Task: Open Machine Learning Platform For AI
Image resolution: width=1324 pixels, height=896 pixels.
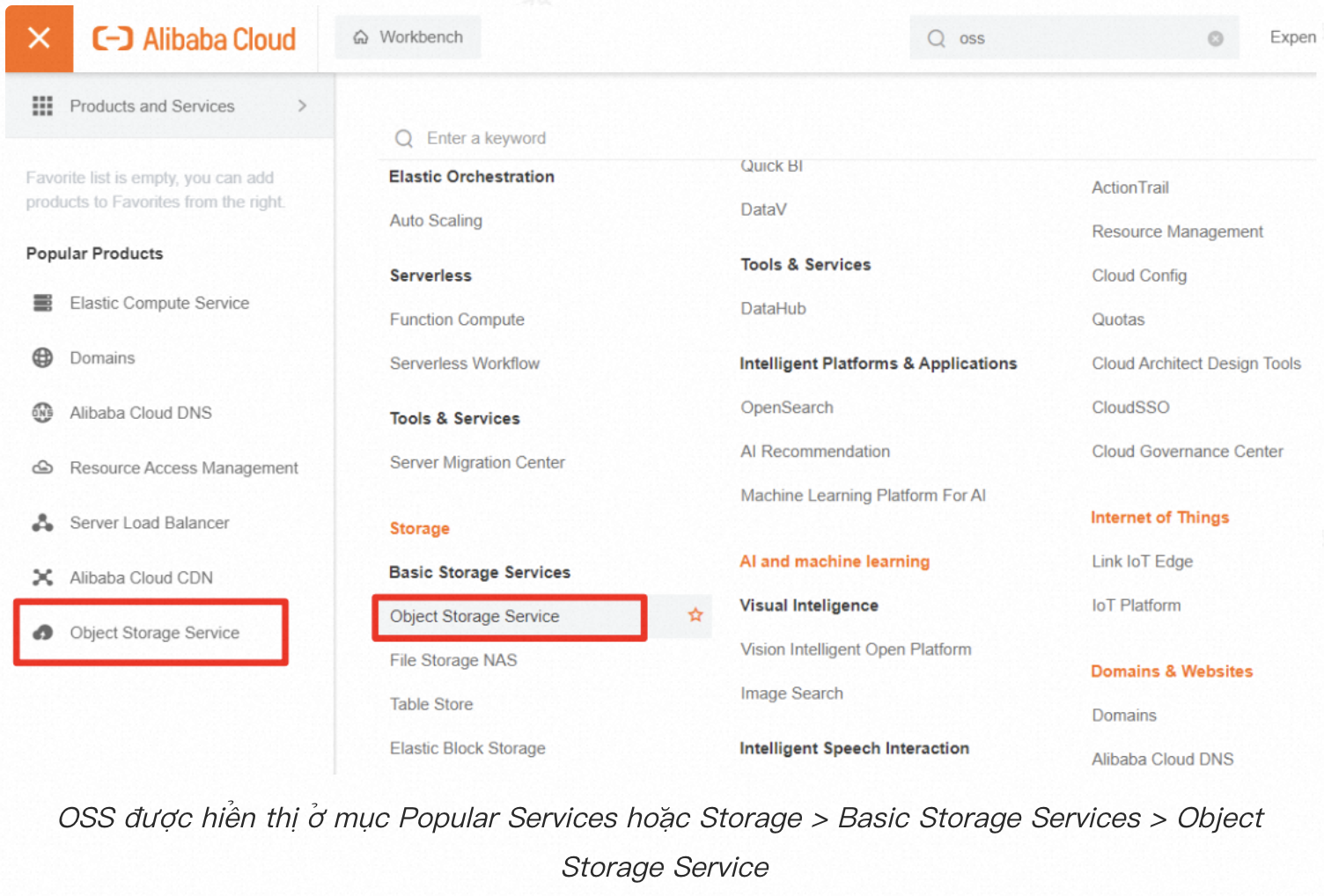Action: click(863, 495)
